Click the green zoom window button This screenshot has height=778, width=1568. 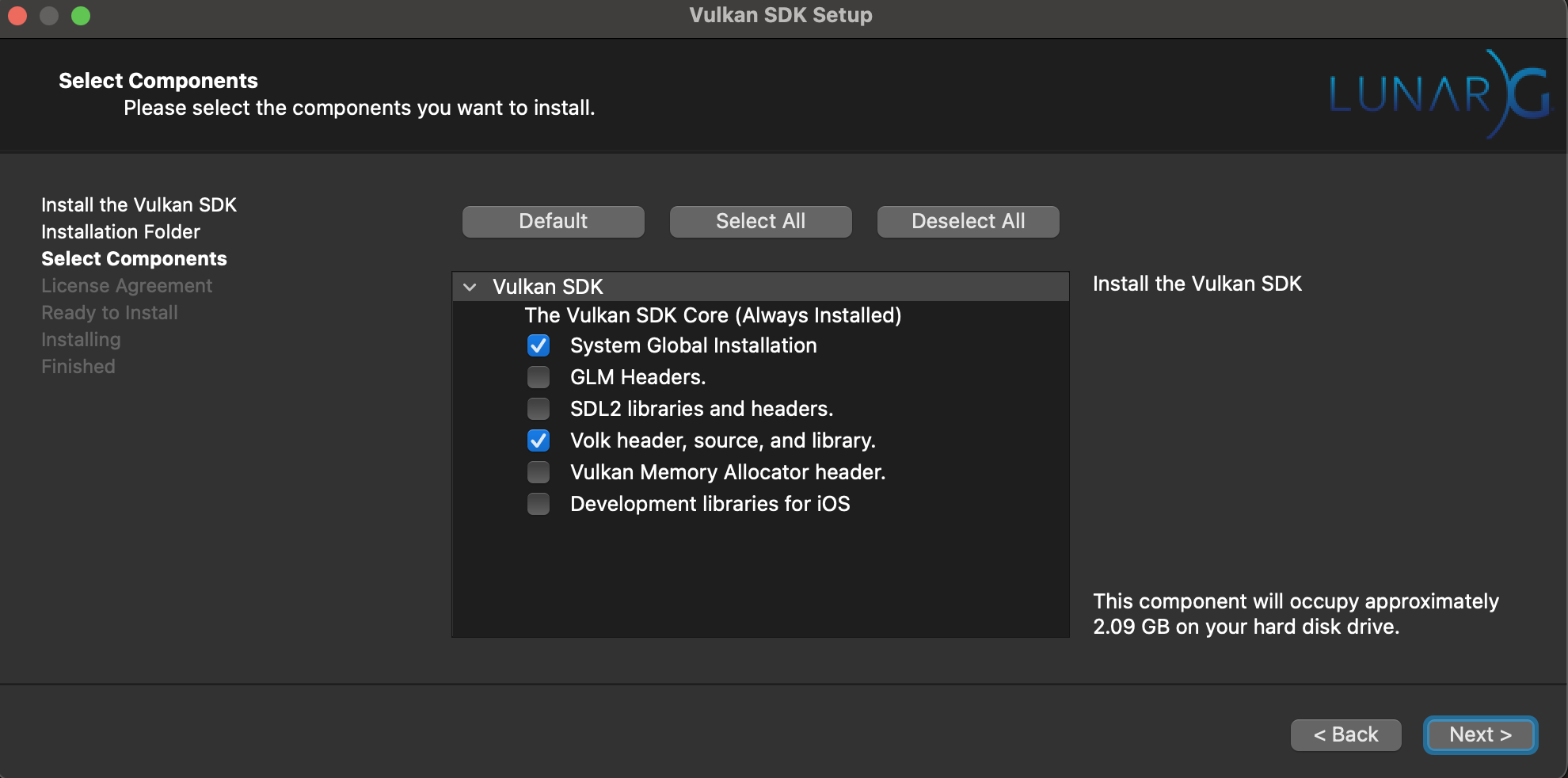81,16
